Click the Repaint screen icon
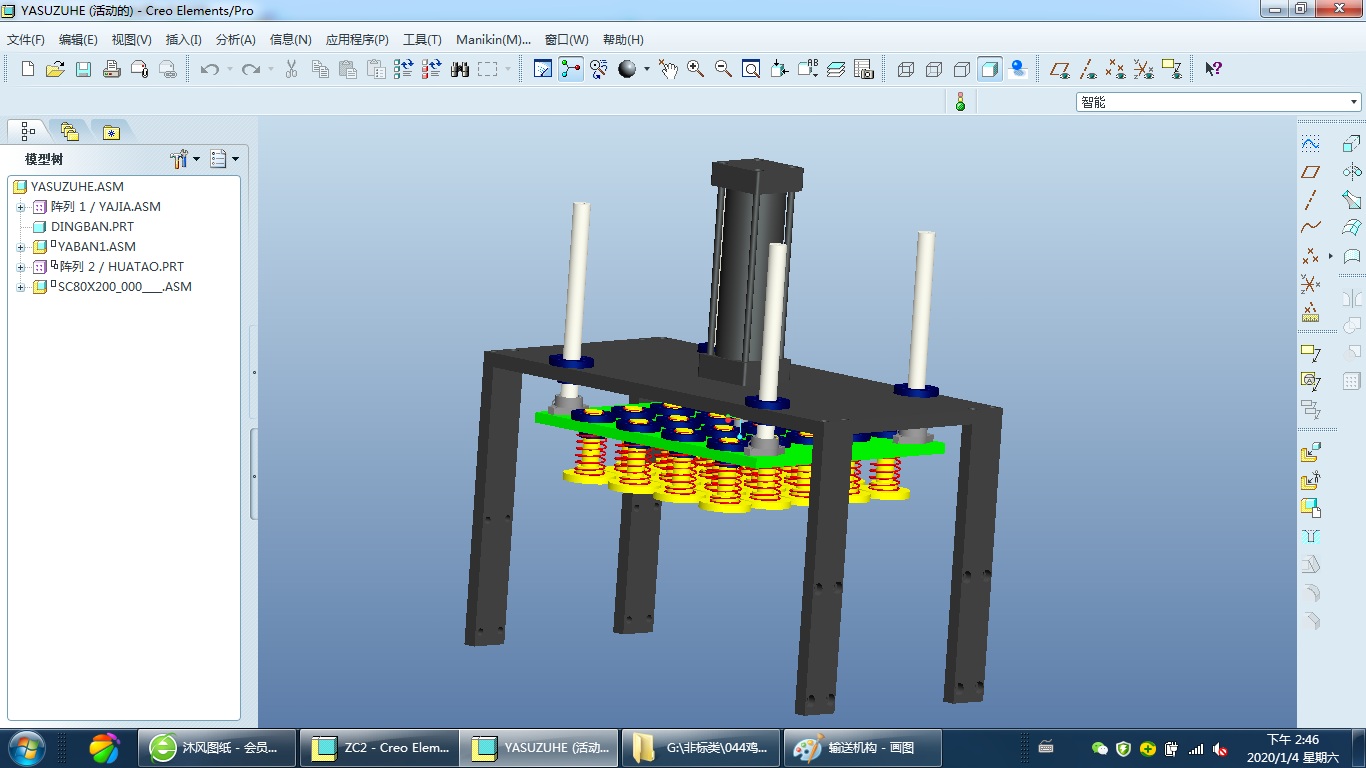The width and height of the screenshot is (1366, 768). [543, 69]
